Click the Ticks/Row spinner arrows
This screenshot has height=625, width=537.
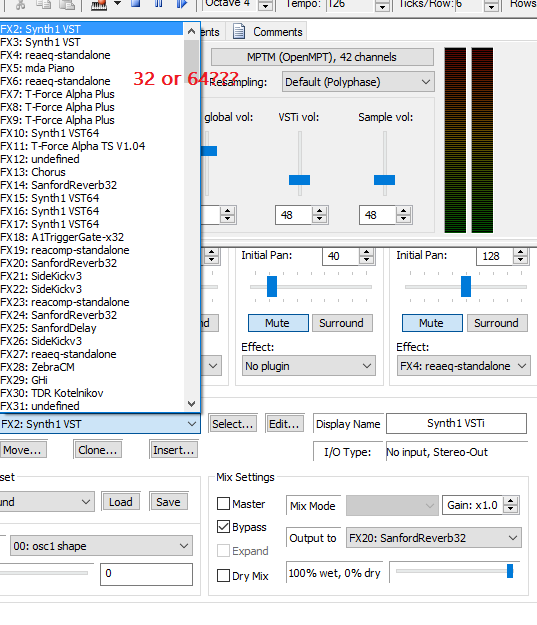coord(491,5)
